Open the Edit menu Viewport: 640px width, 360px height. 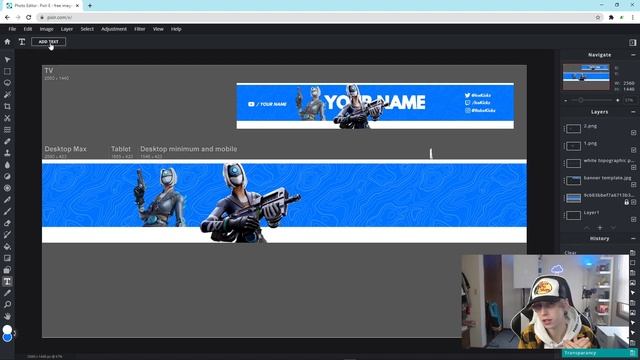28,29
